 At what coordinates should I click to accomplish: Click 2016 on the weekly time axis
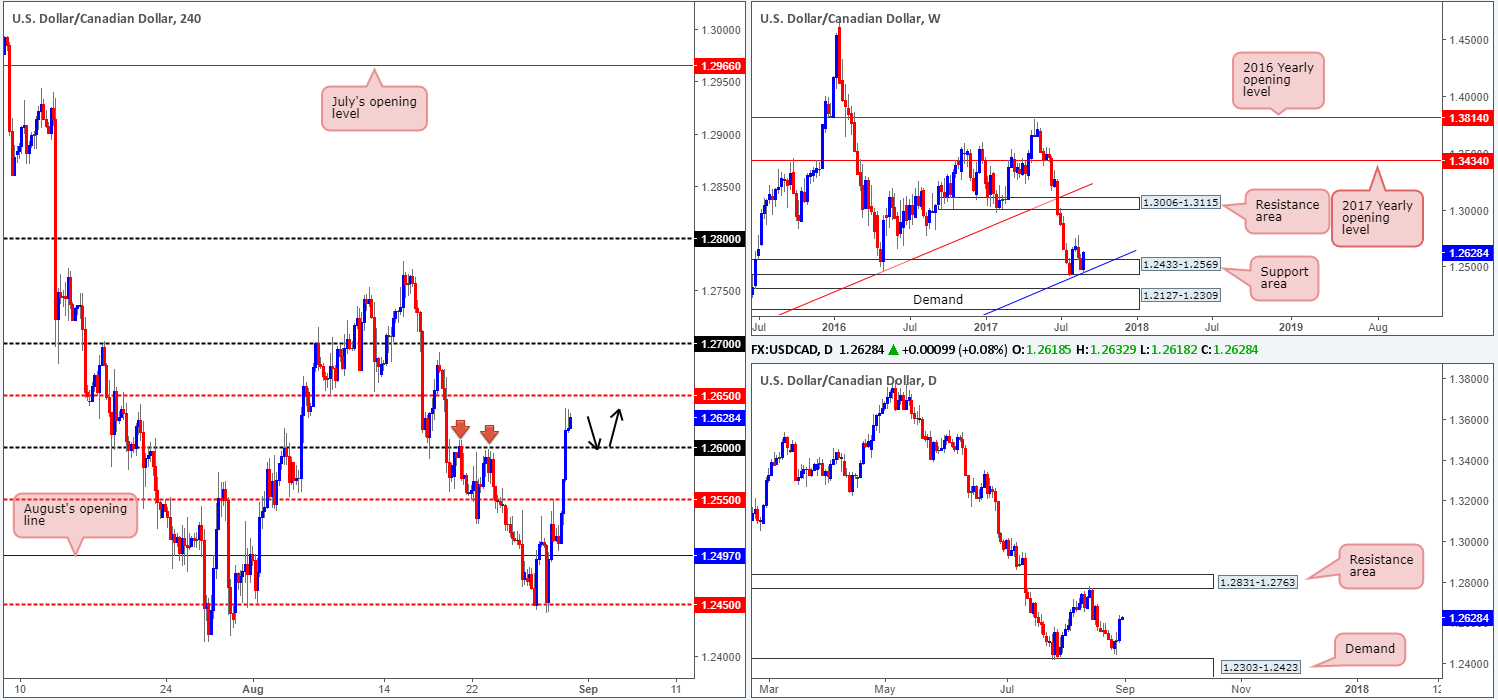click(x=833, y=326)
